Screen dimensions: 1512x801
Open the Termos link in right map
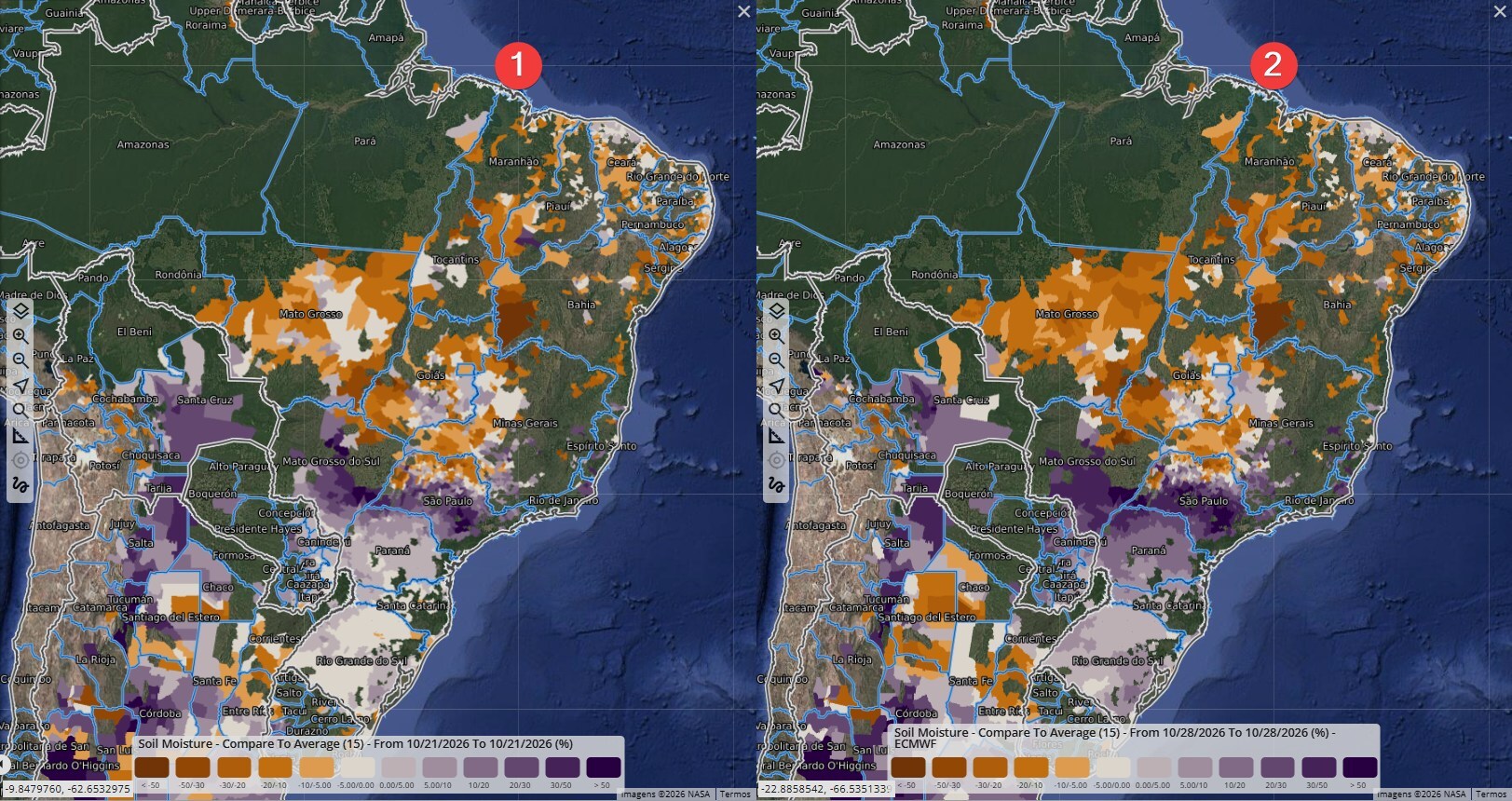coord(1491,794)
